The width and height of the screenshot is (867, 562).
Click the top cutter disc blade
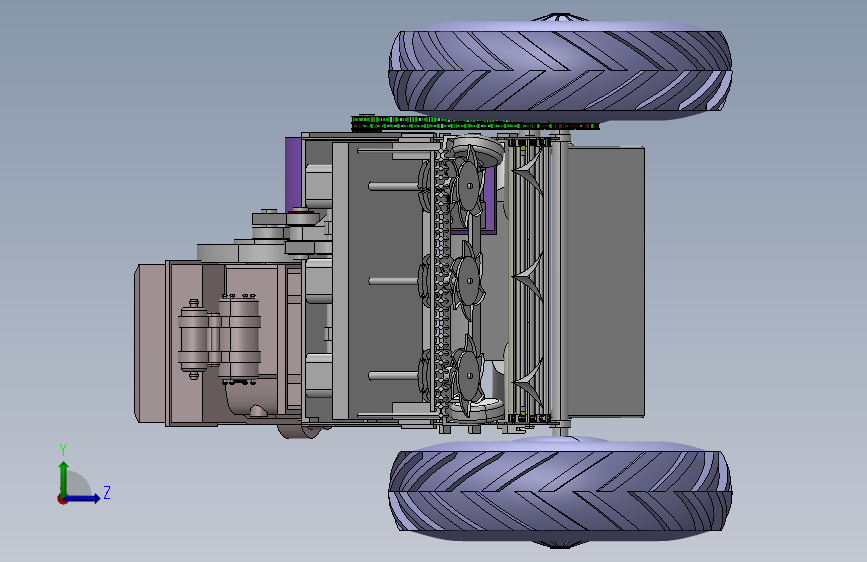click(x=469, y=186)
